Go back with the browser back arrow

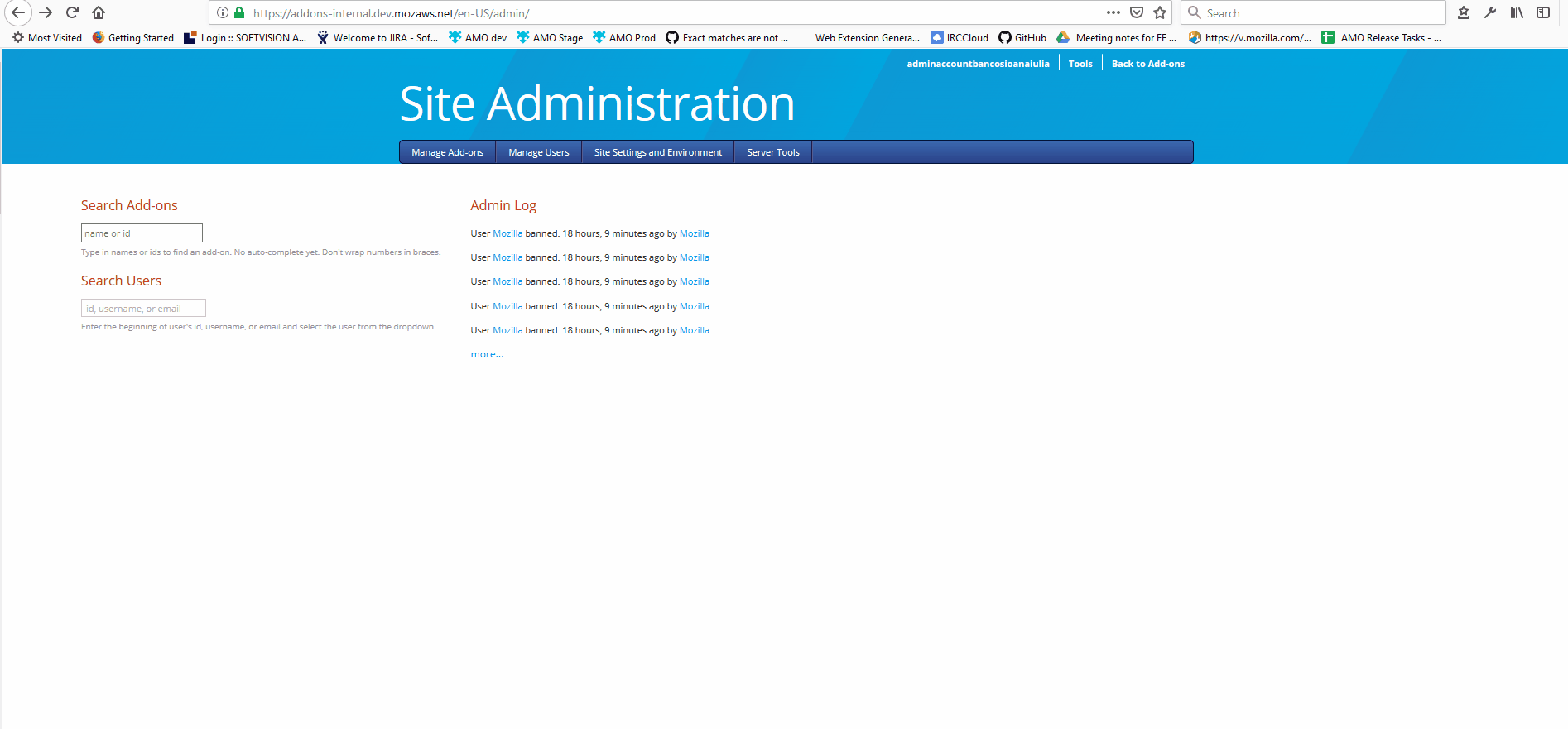(18, 12)
